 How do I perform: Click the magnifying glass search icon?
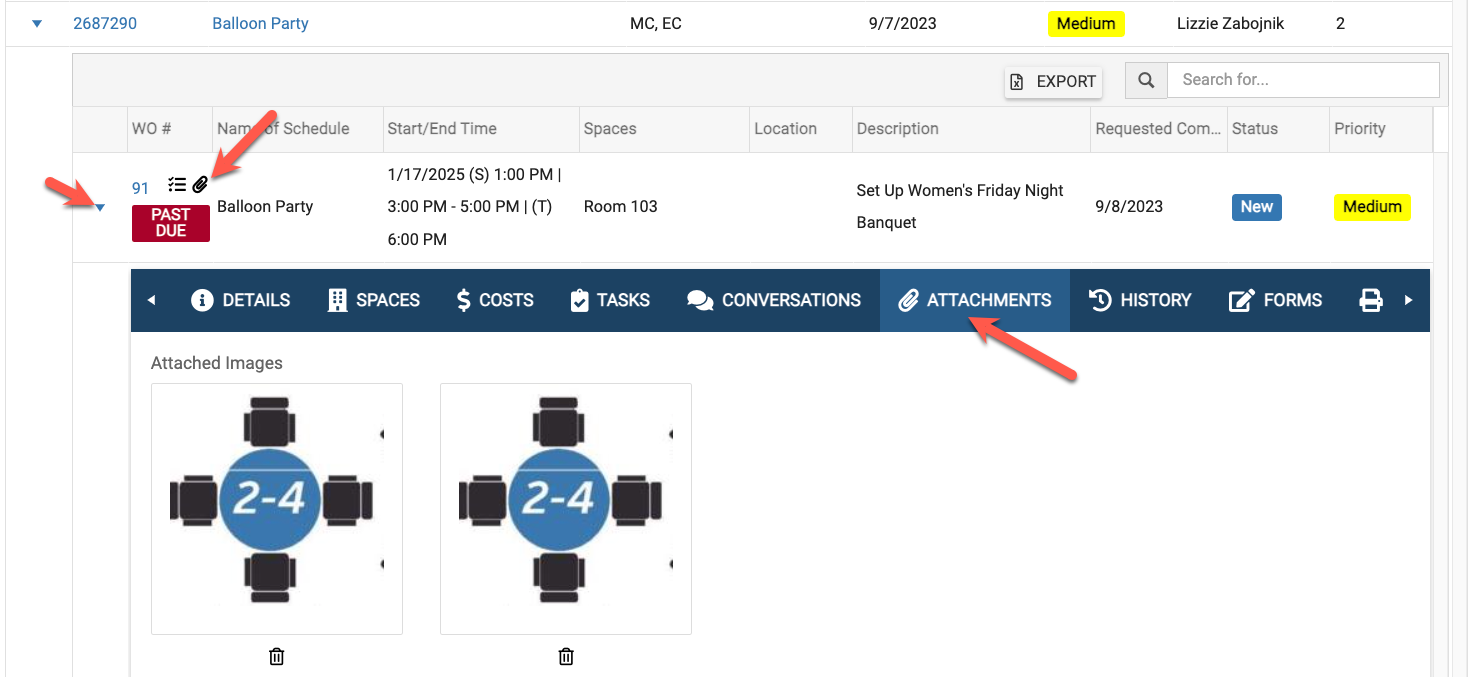[1146, 80]
